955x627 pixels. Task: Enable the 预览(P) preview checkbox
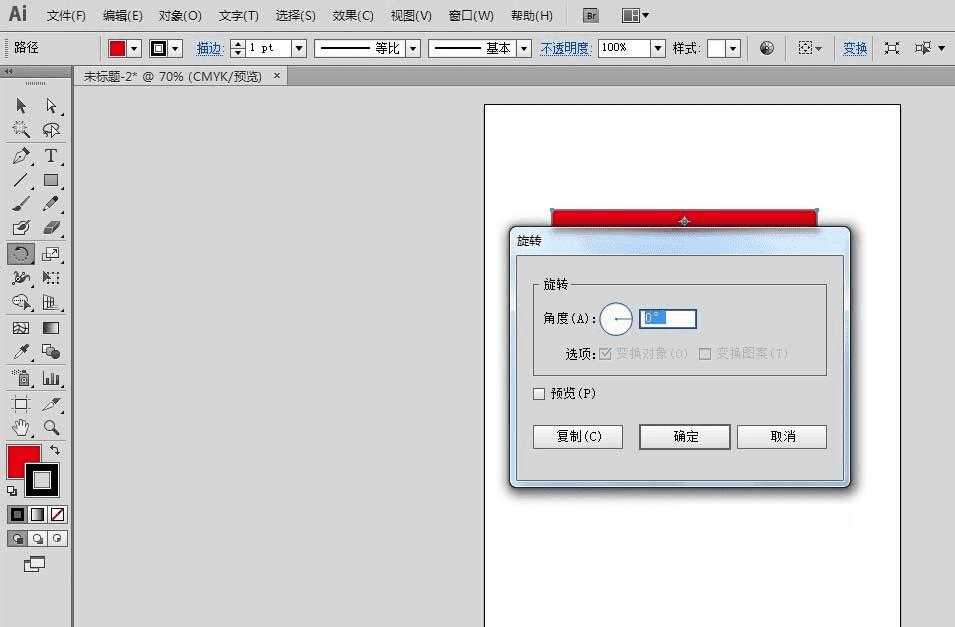(x=539, y=394)
